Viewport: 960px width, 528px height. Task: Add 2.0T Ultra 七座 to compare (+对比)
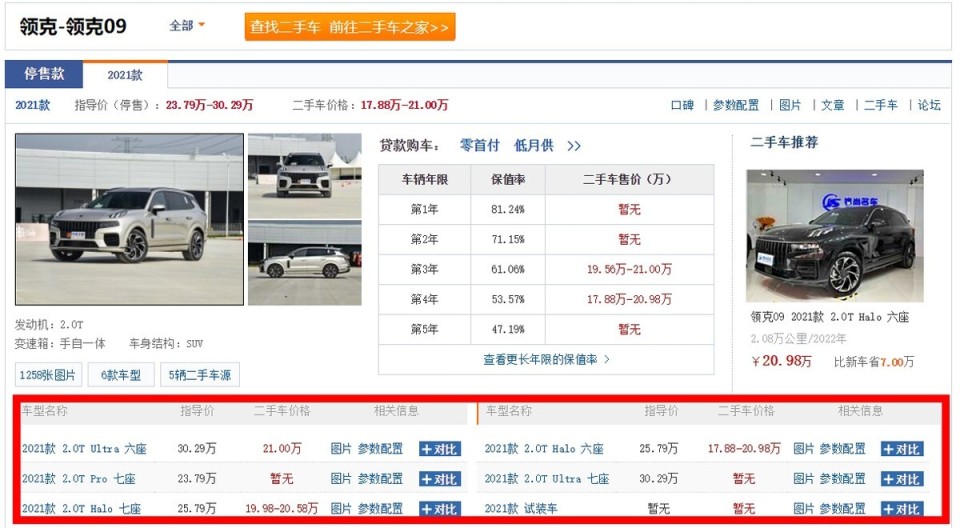click(x=902, y=480)
